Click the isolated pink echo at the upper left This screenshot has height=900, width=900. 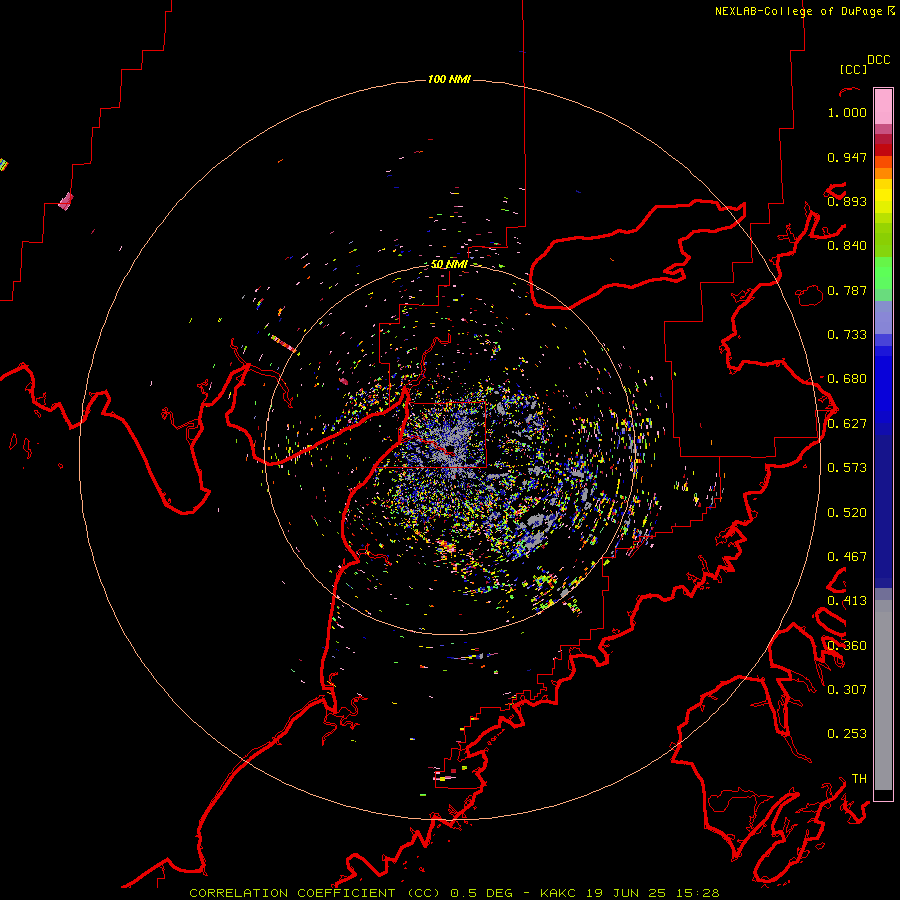66,201
